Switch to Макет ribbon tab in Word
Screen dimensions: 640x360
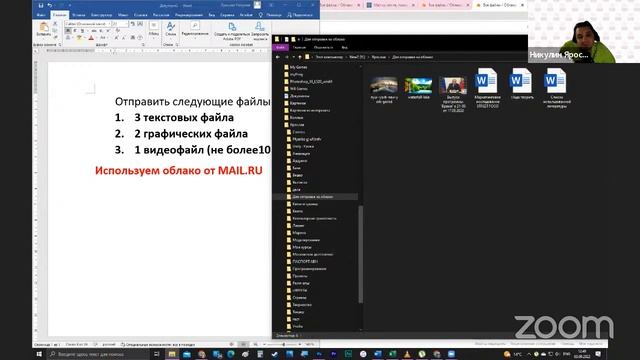(x=123, y=15)
